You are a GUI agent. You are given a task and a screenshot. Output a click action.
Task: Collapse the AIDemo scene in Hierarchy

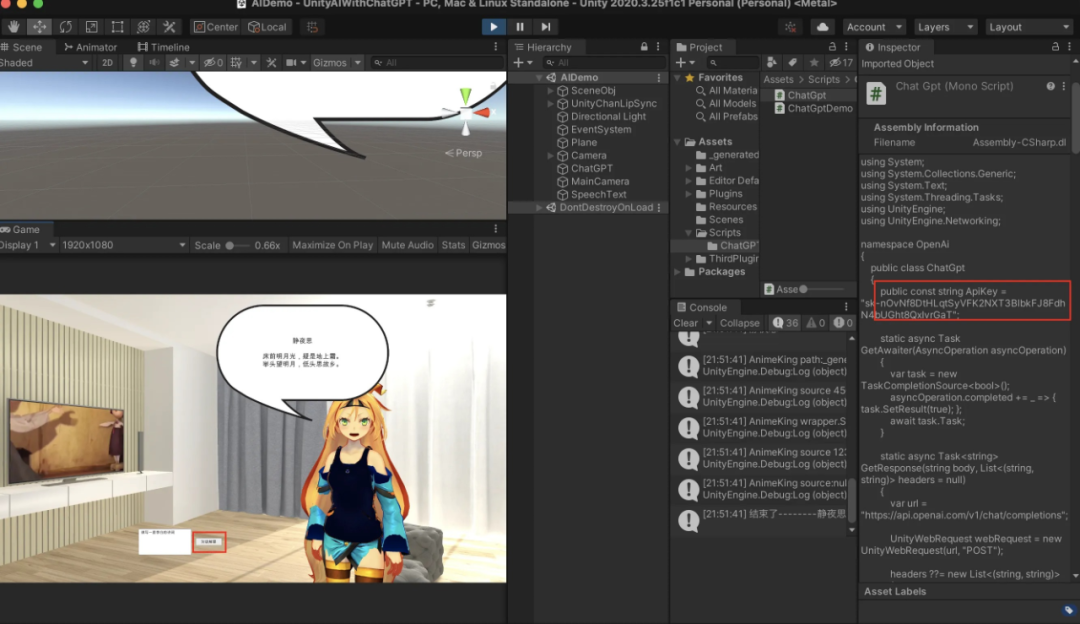tap(539, 78)
